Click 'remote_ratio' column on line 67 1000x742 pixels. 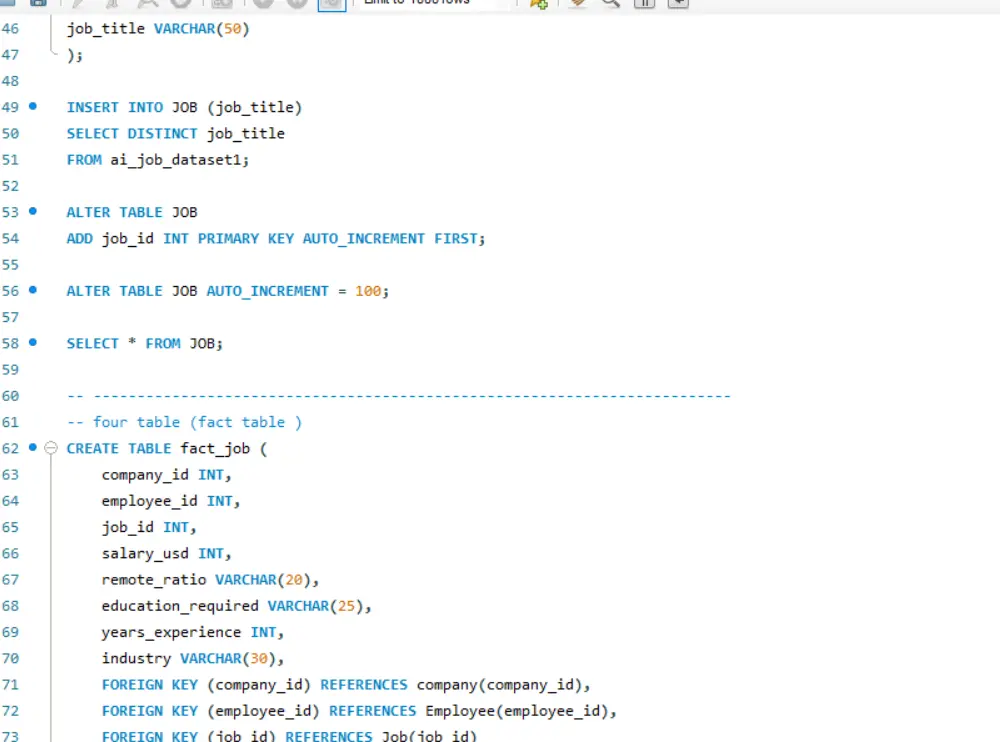pyautogui.click(x=154, y=579)
